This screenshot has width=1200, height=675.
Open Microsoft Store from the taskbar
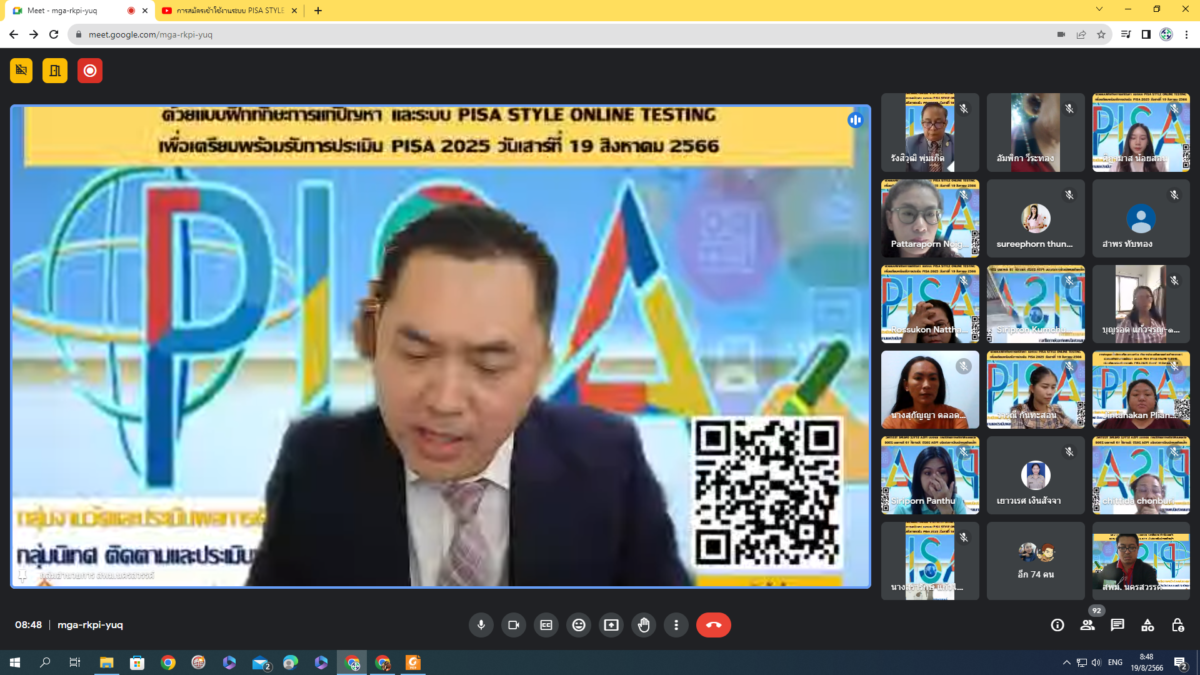(x=137, y=662)
